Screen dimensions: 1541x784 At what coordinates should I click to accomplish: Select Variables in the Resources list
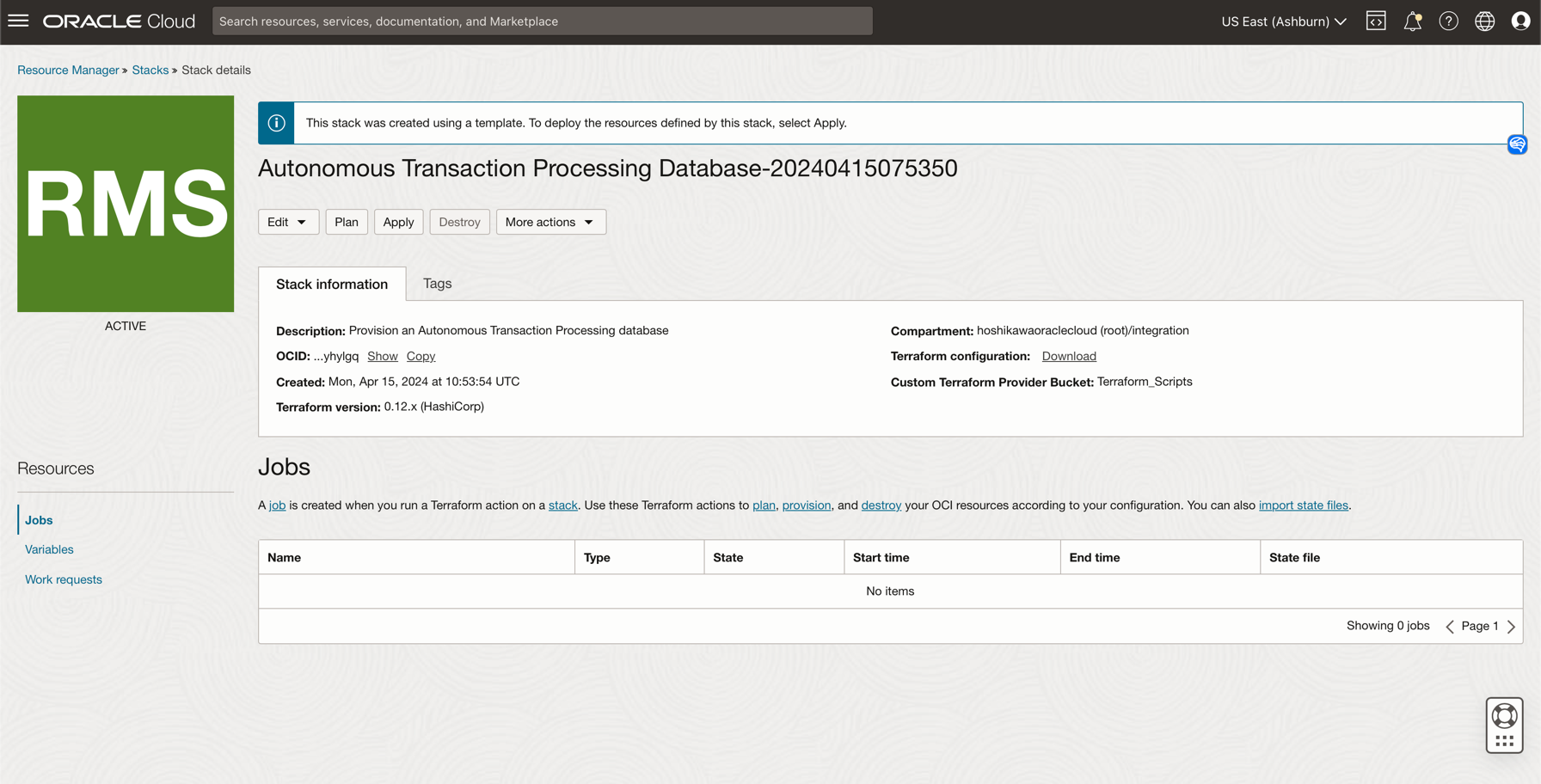point(49,549)
